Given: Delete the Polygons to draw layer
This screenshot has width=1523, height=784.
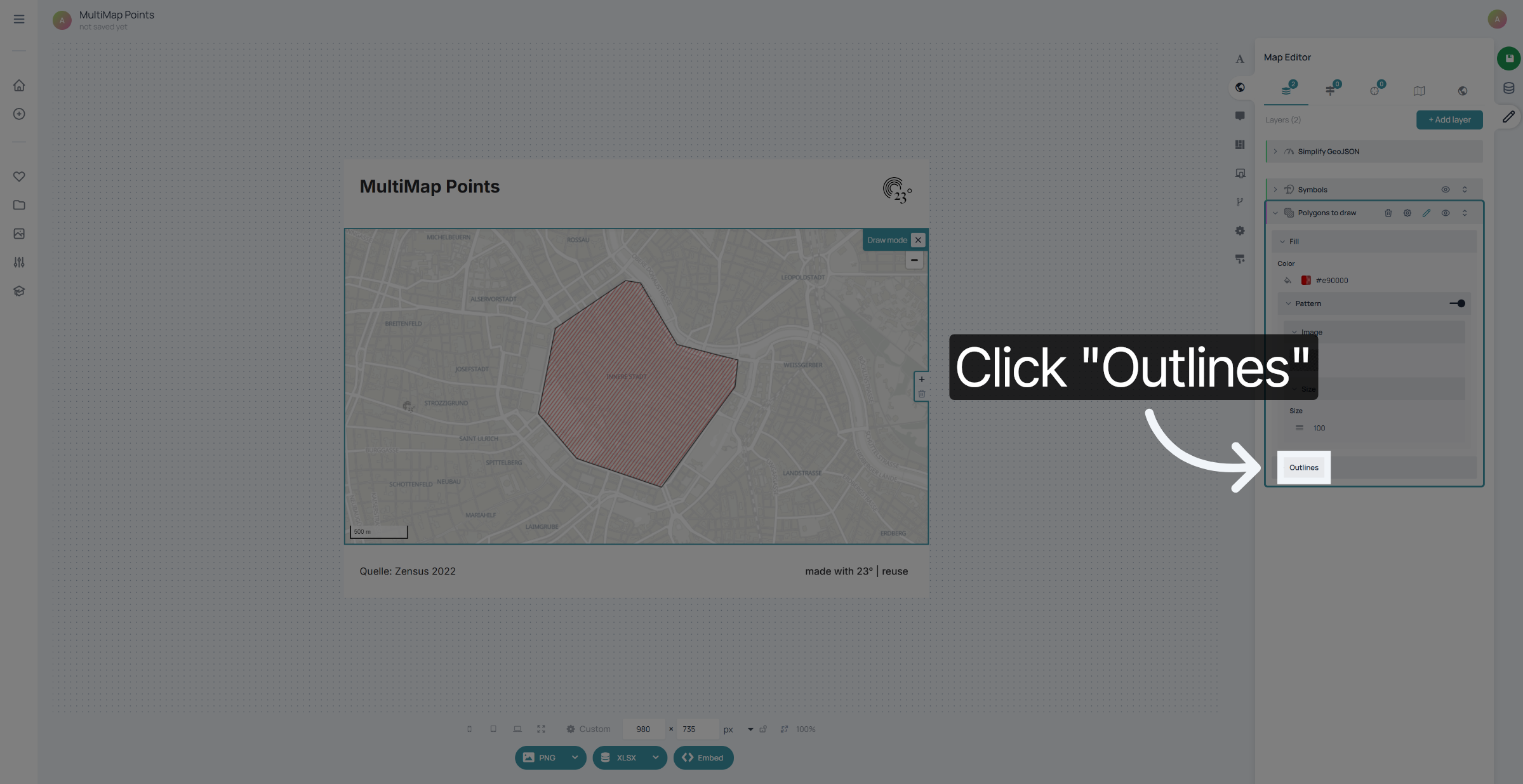Looking at the screenshot, I should point(1388,213).
